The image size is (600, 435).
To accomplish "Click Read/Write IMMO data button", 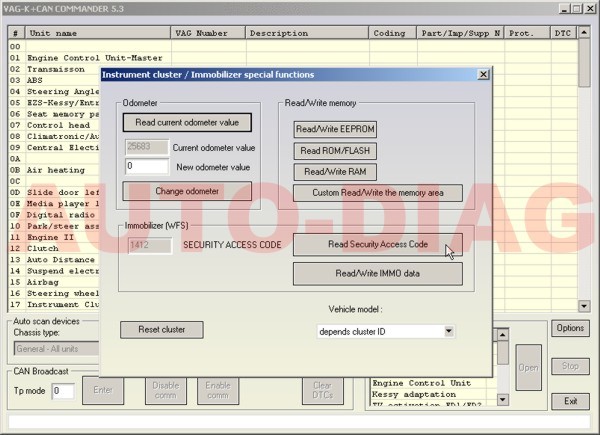I will 378,274.
